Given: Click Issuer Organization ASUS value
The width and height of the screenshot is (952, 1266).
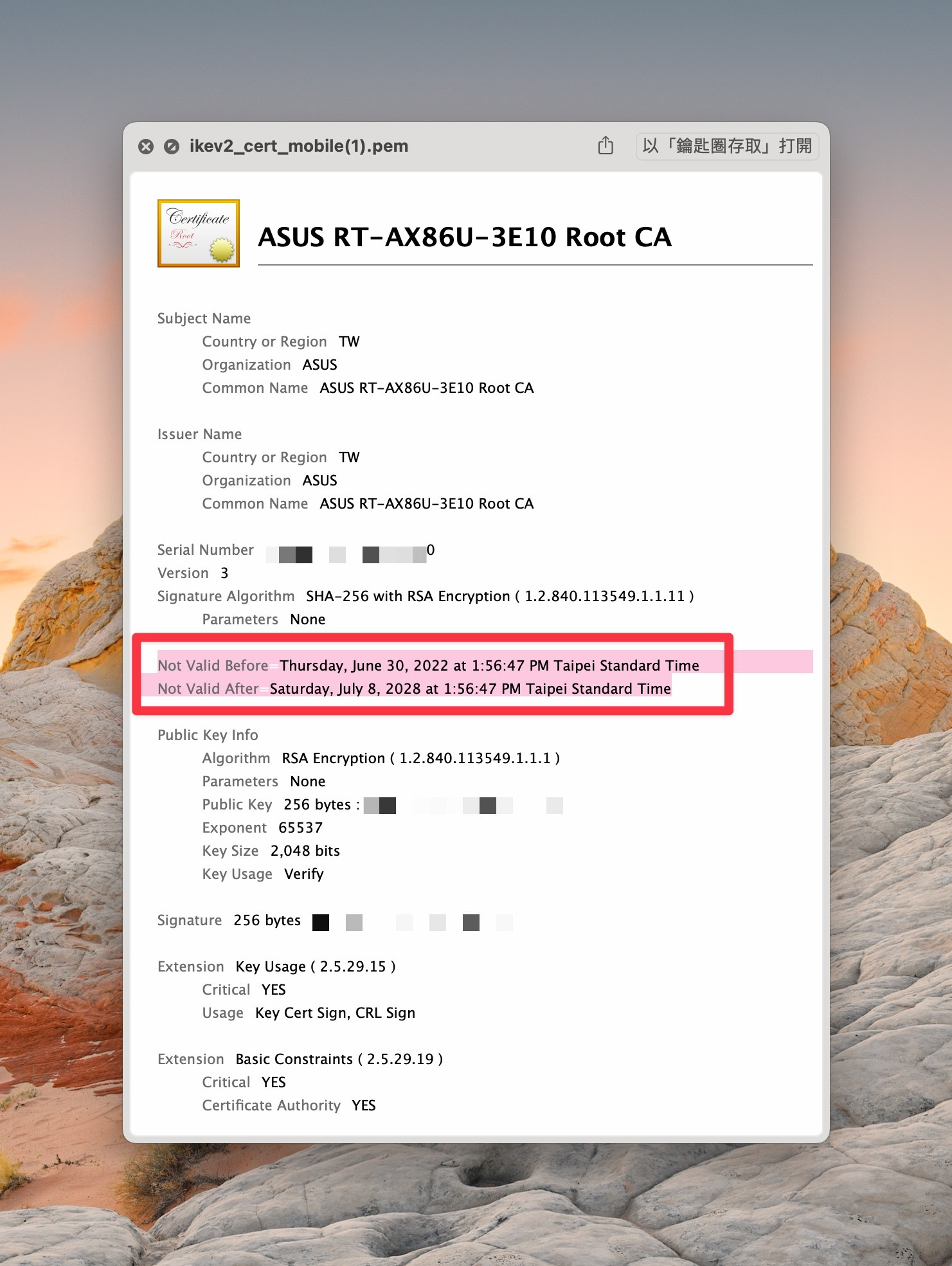Looking at the screenshot, I should [319, 480].
